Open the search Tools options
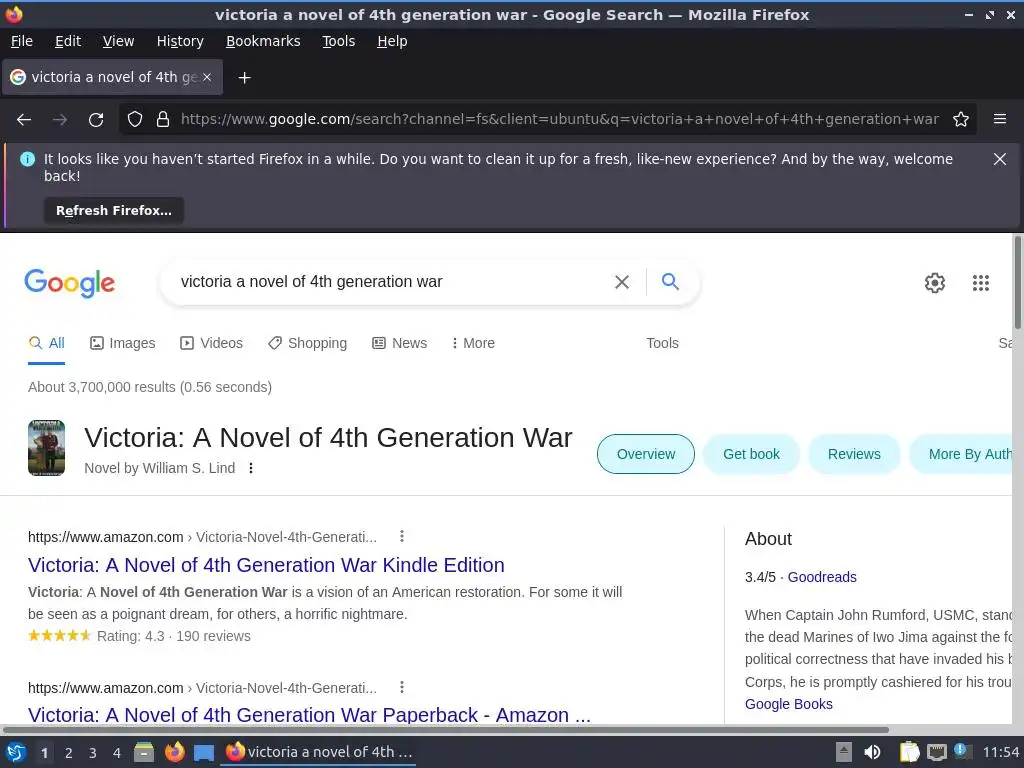This screenshot has width=1024, height=768. [x=662, y=344]
